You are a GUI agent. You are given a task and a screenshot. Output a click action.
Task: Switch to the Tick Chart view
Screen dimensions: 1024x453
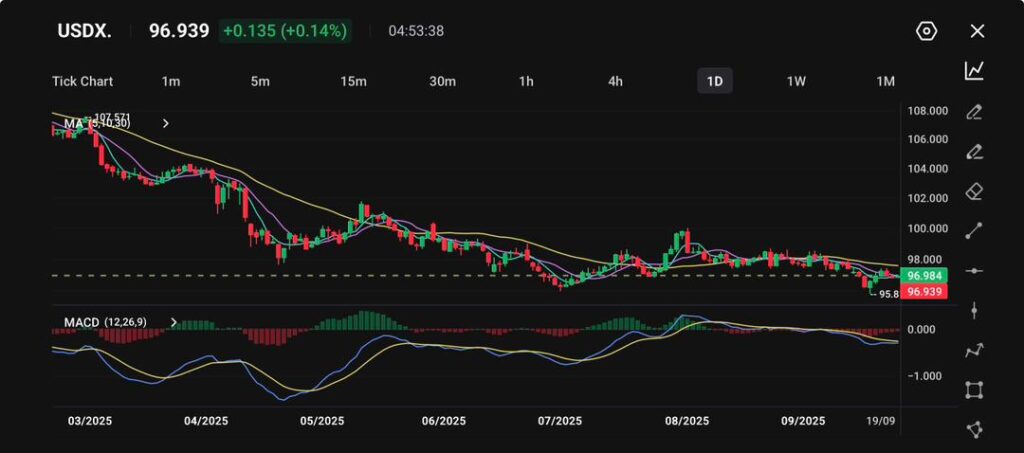82,81
